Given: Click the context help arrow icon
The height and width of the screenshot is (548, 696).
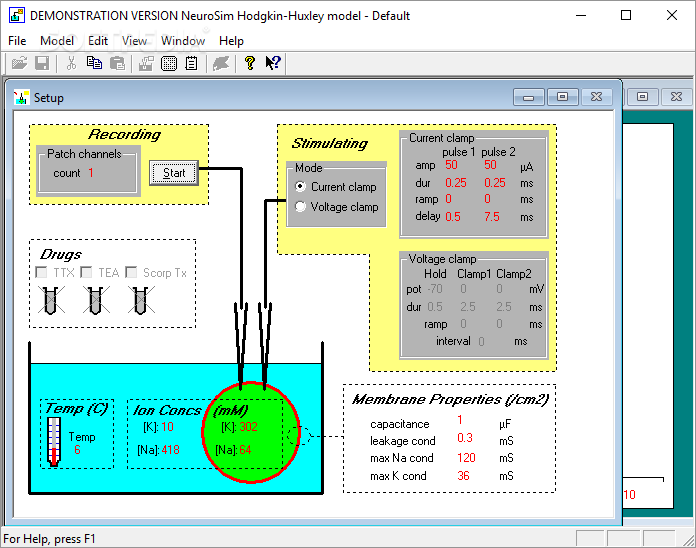Looking at the screenshot, I should (x=273, y=63).
